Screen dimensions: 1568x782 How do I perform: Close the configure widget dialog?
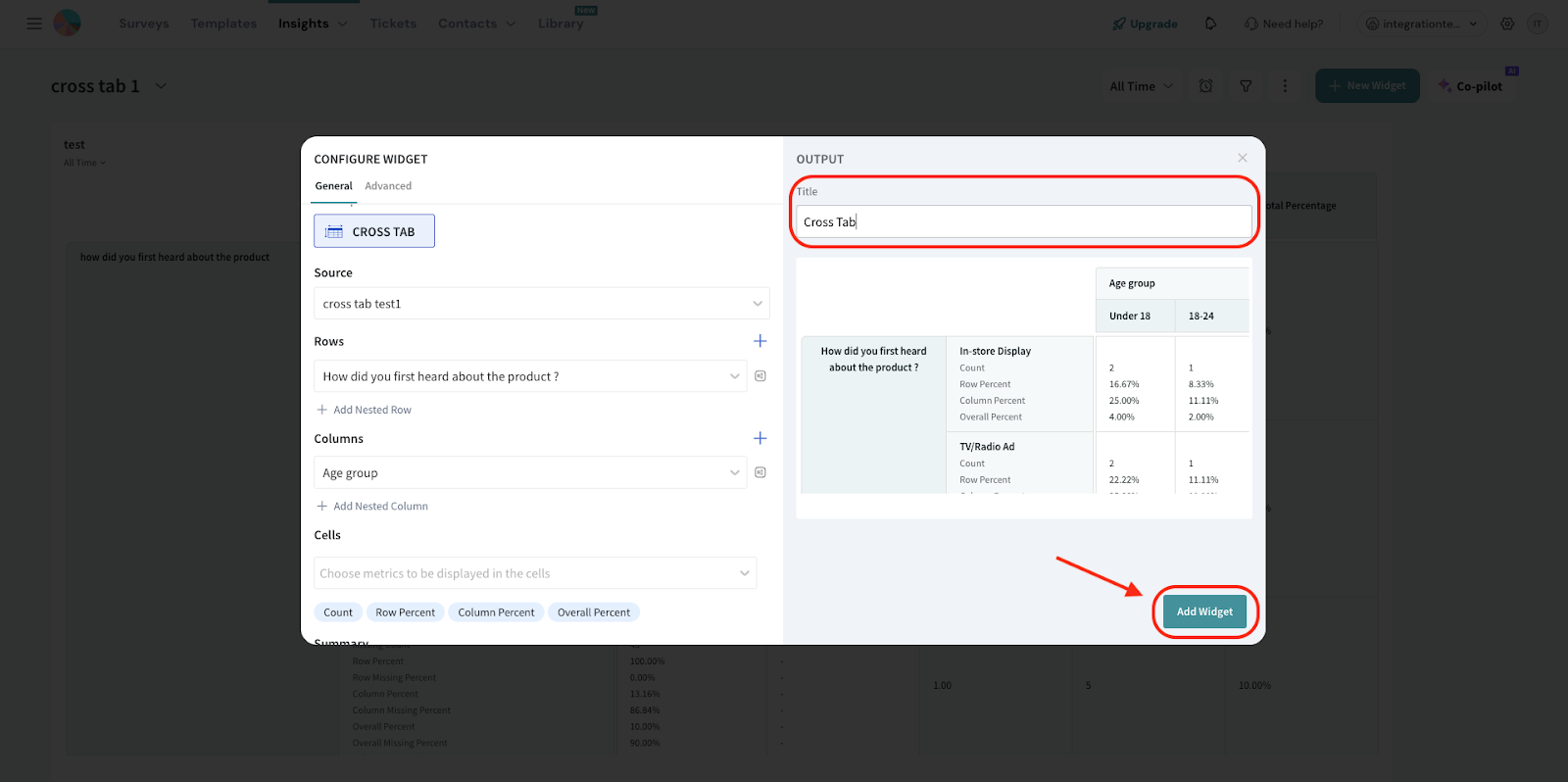tap(1242, 158)
